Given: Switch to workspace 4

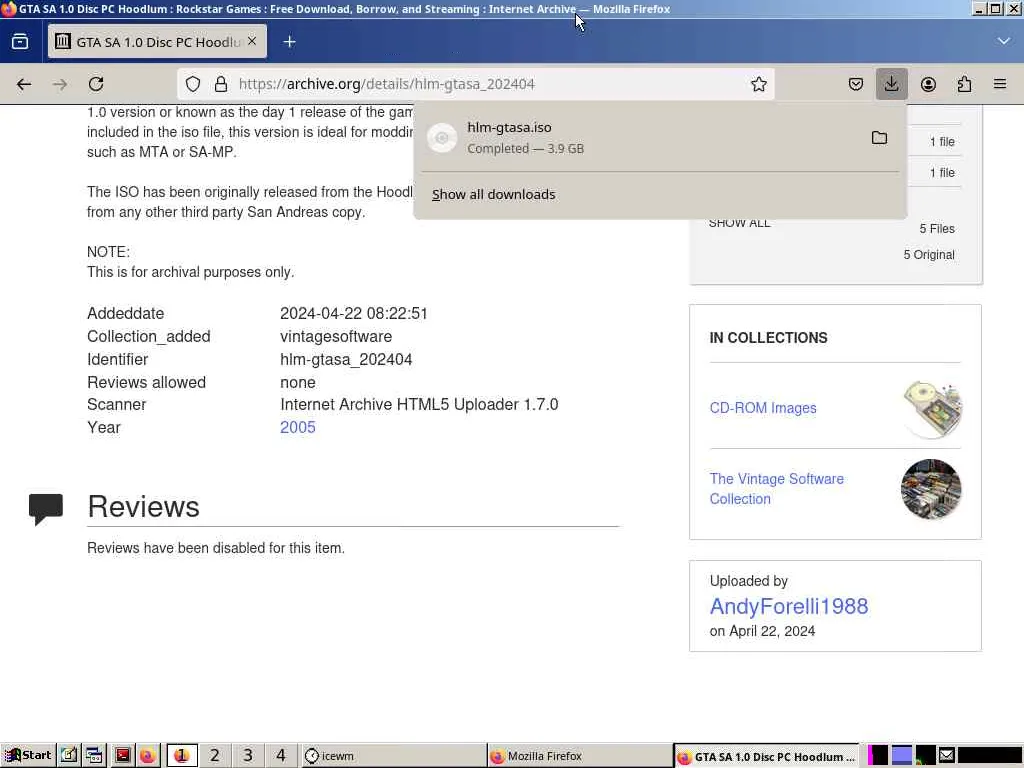Looking at the screenshot, I should point(281,756).
